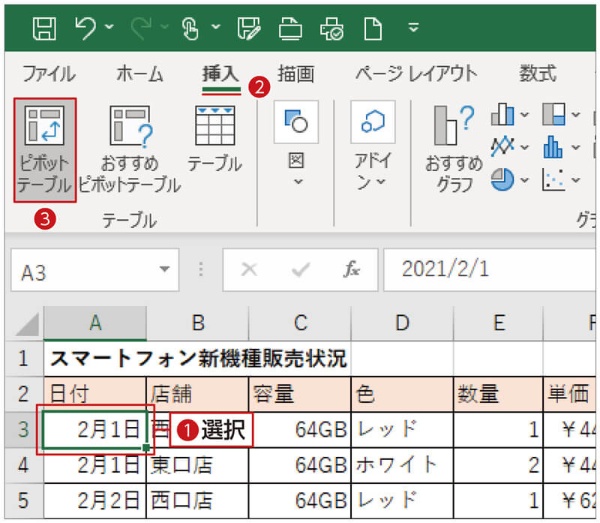Select row 4 header
This screenshot has height=523, width=600.
click(x=24, y=466)
